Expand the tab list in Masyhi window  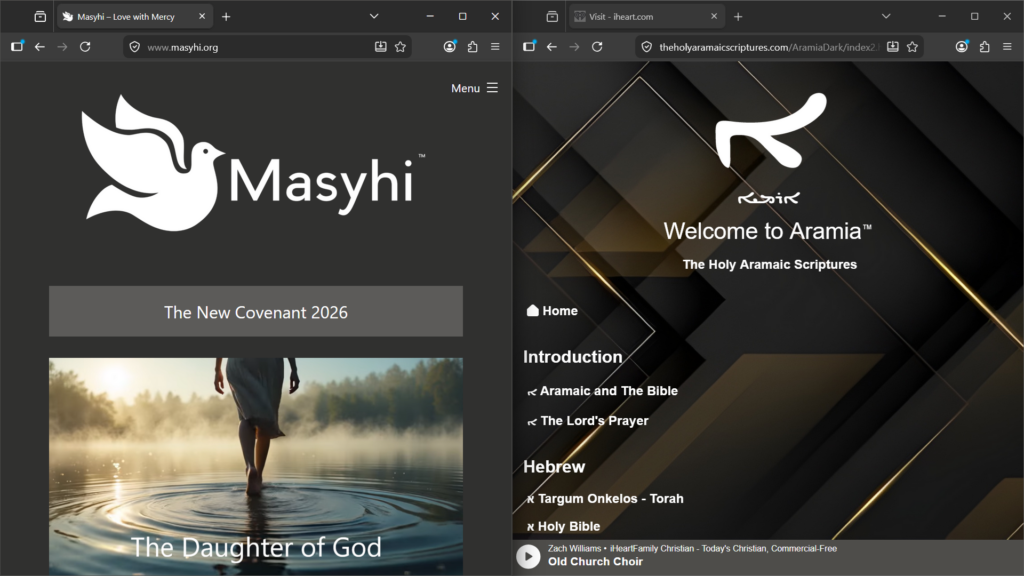(374, 16)
